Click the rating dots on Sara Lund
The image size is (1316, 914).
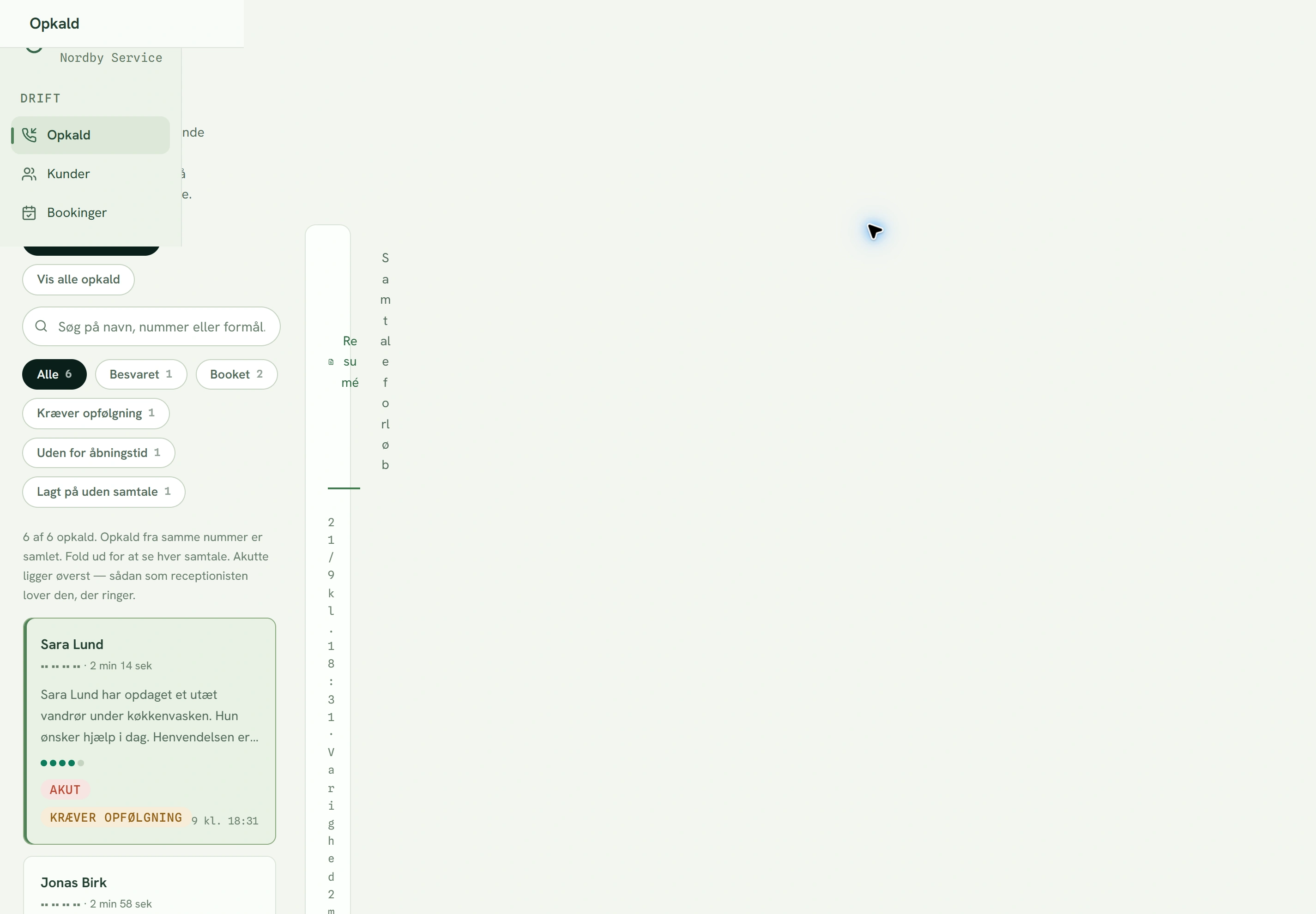click(62, 764)
